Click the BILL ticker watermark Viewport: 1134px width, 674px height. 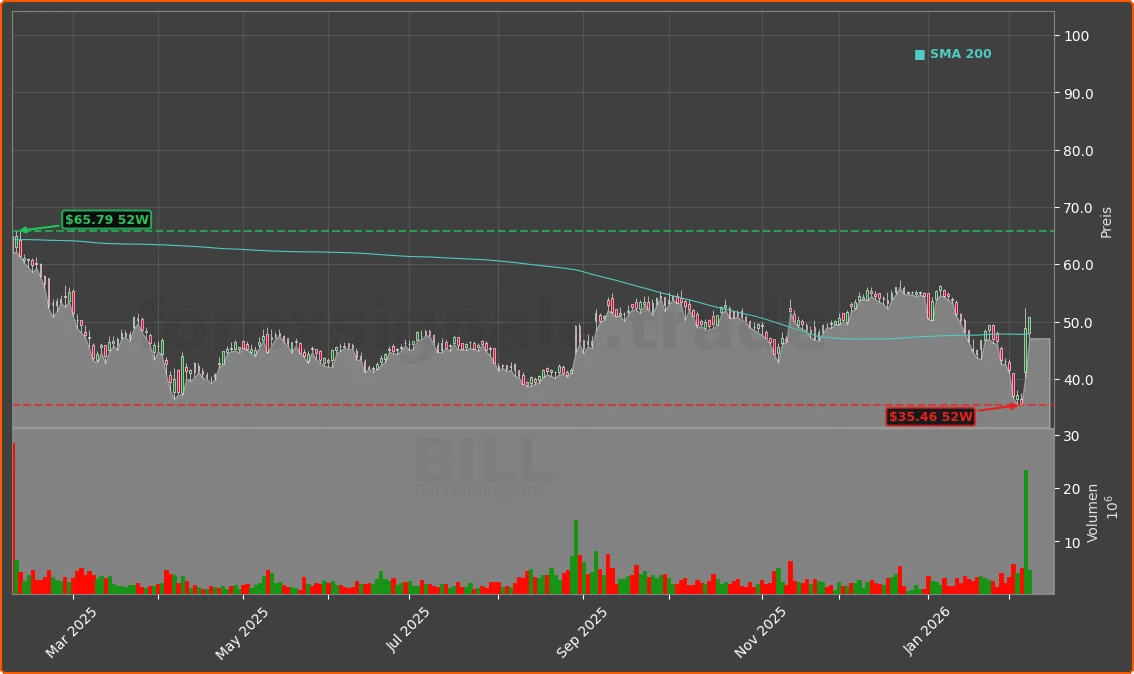482,462
